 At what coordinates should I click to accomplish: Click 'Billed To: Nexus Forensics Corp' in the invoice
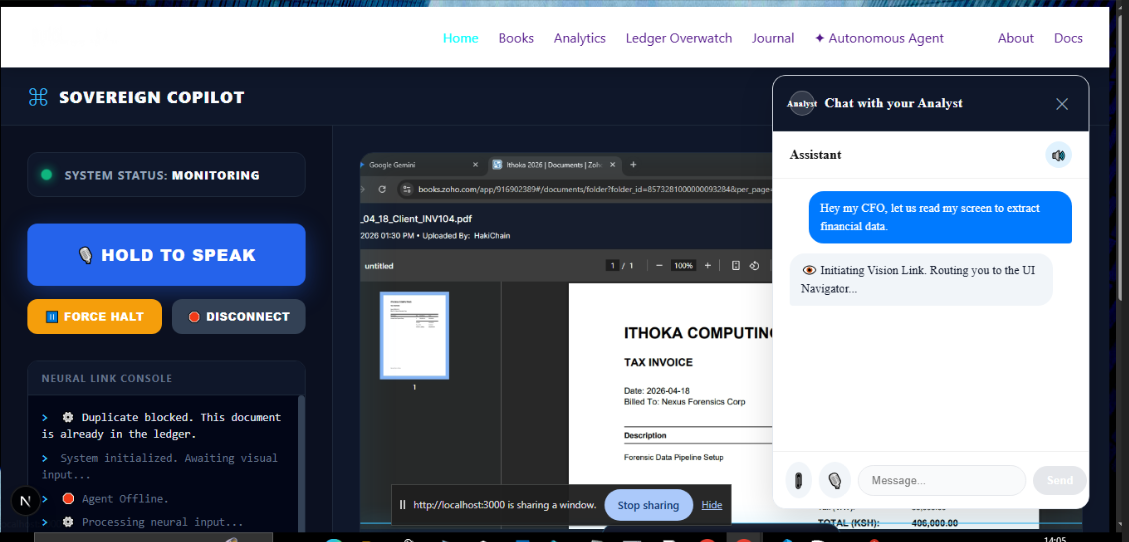[684, 402]
